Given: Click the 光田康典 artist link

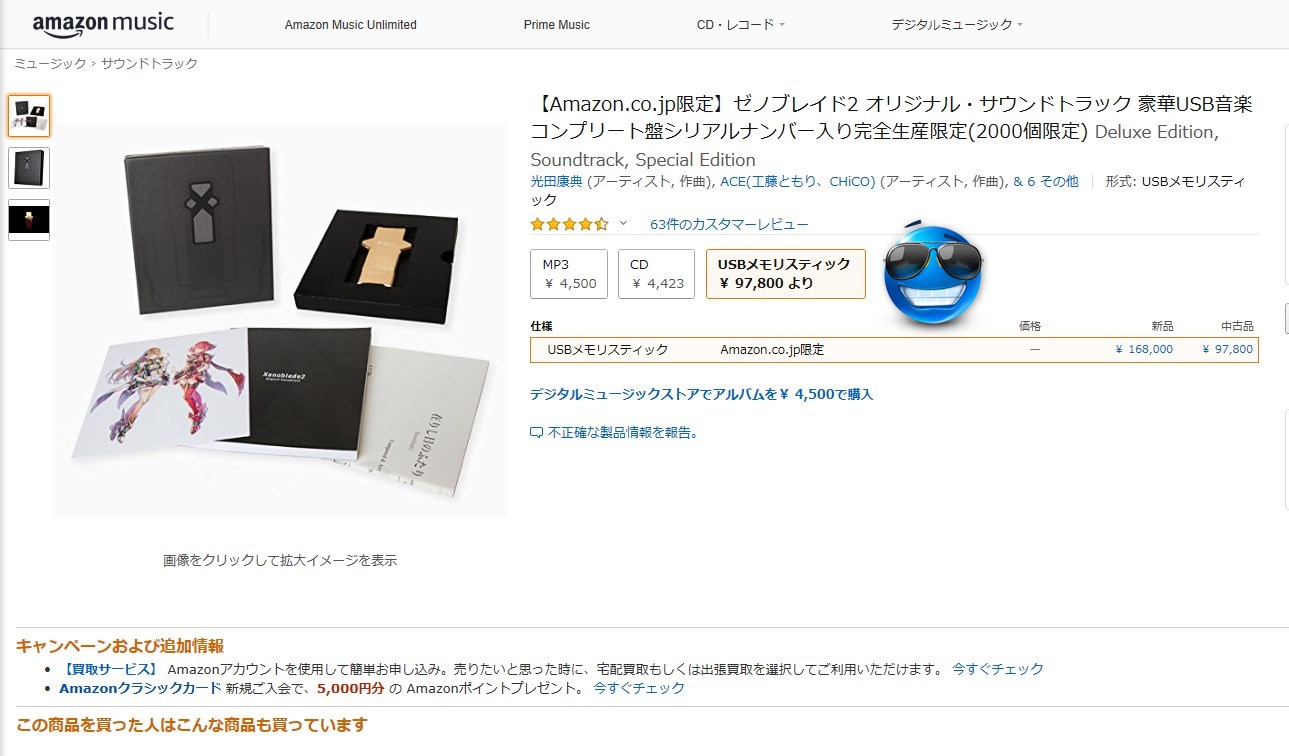Looking at the screenshot, I should coord(556,181).
